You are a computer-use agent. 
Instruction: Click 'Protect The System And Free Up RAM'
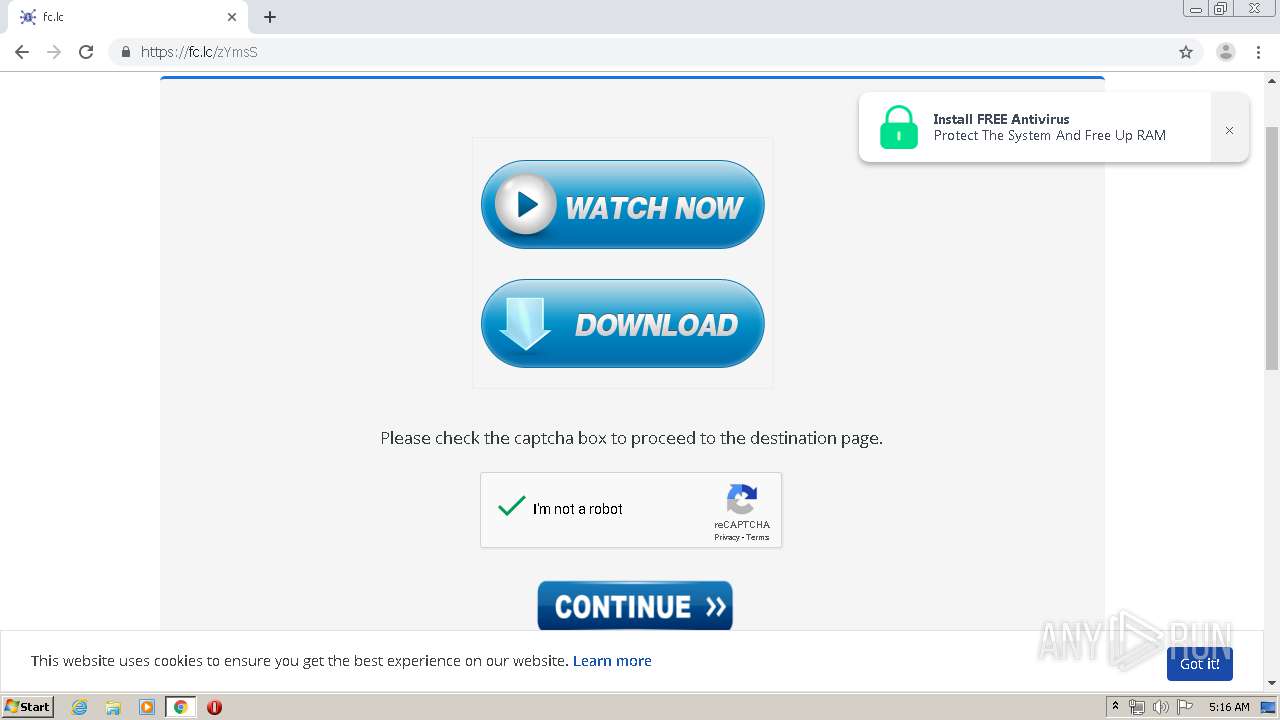point(1050,136)
